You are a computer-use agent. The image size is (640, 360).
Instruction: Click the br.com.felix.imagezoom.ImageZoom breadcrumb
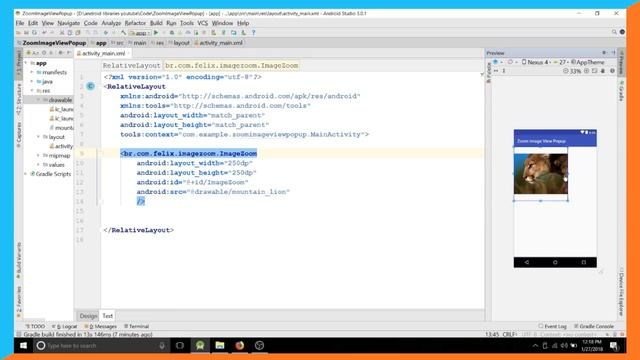pyautogui.click(x=231, y=65)
